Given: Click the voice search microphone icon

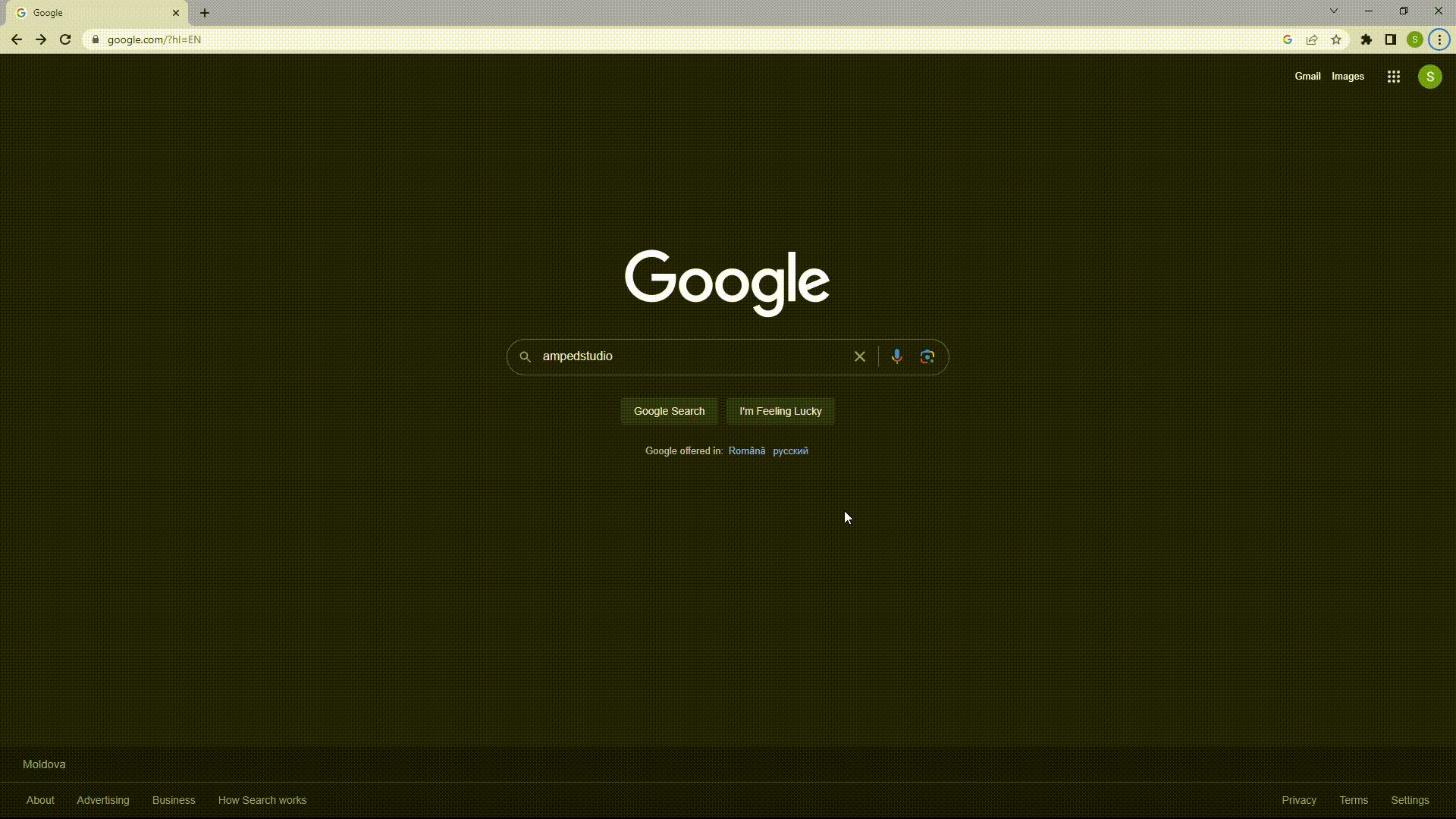Looking at the screenshot, I should point(896,356).
